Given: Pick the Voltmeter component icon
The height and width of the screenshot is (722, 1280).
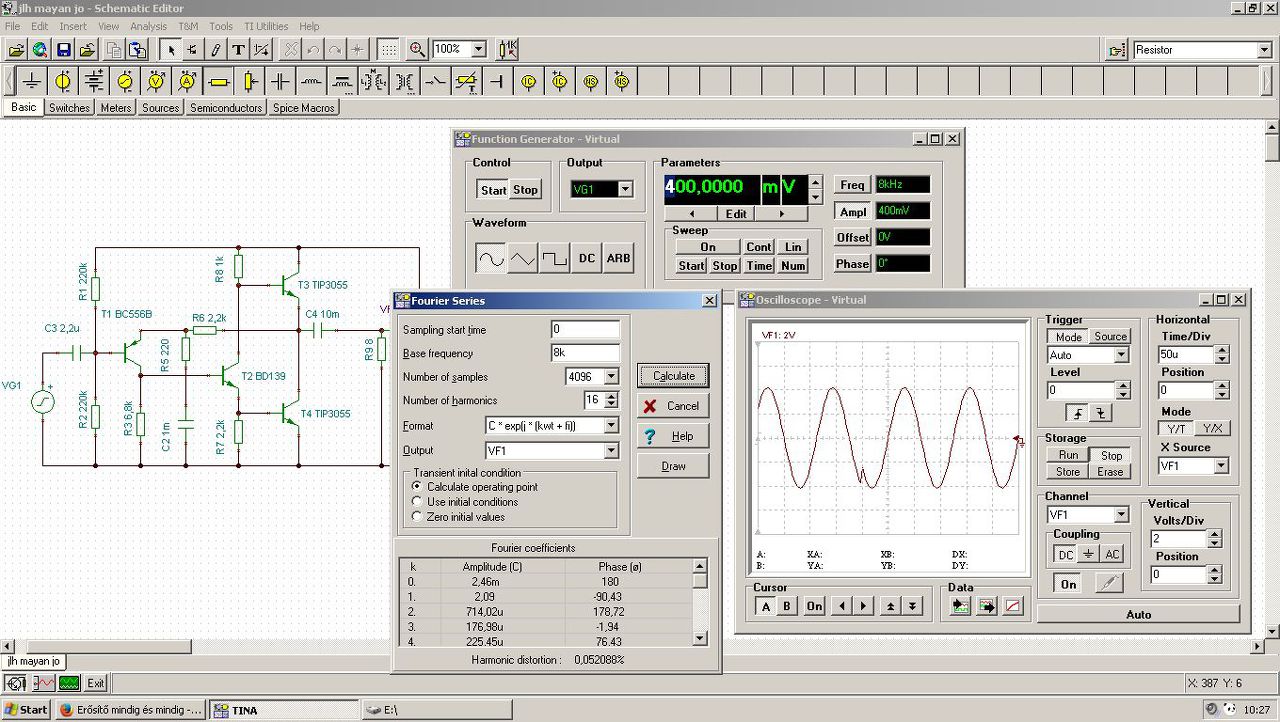Looking at the screenshot, I should [156, 81].
